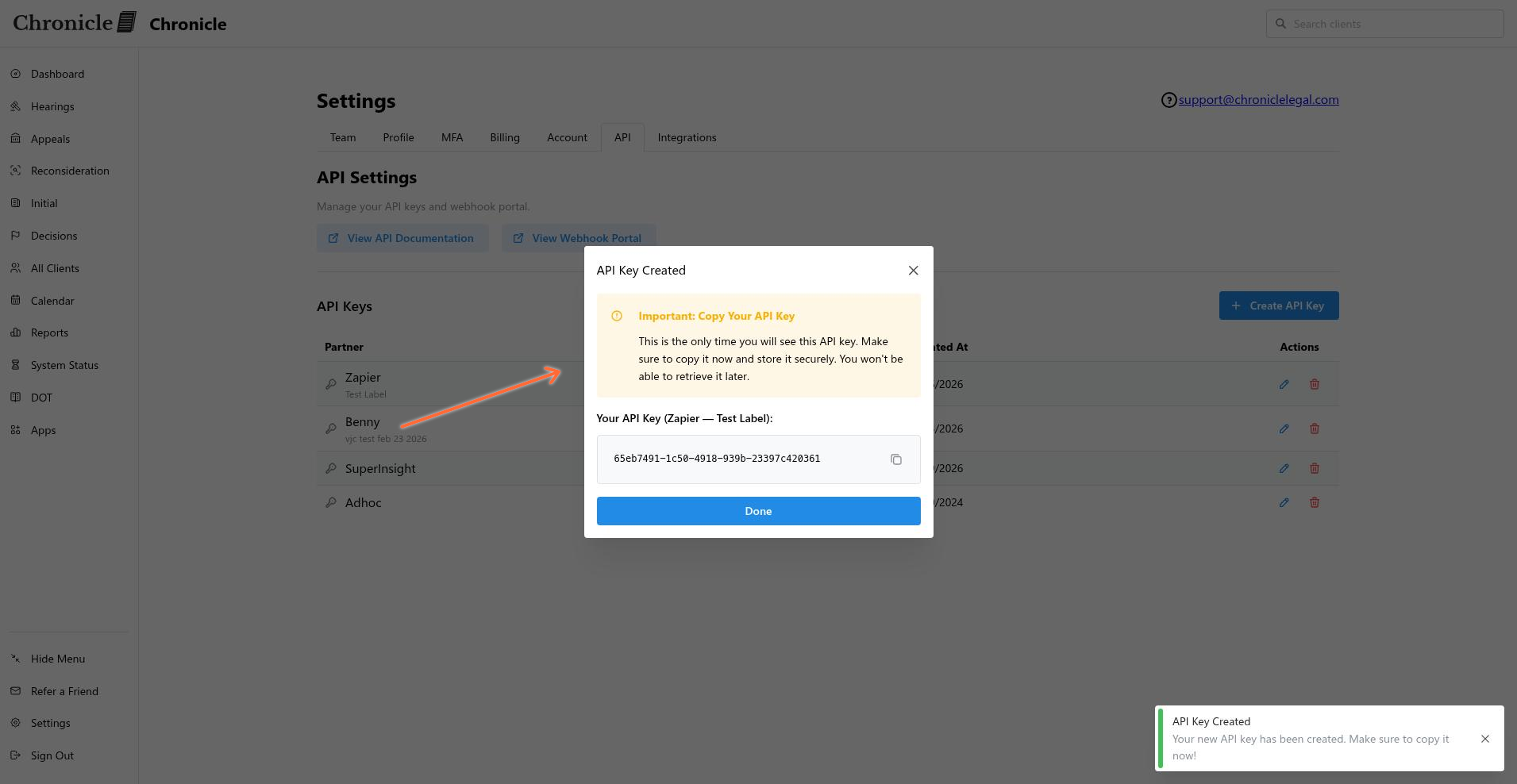This screenshot has width=1517, height=784.
Task: Edit the Adhoc API key
Action: pyautogui.click(x=1284, y=502)
